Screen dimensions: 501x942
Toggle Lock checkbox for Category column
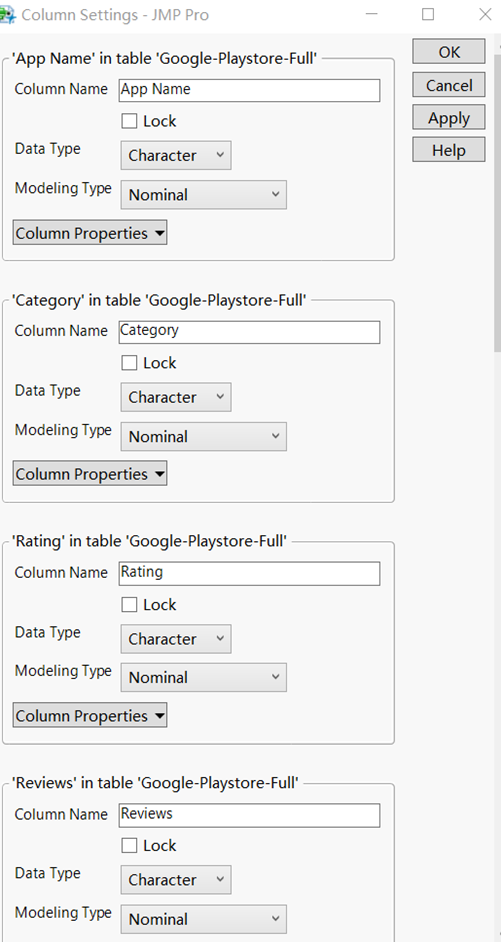[129, 363]
